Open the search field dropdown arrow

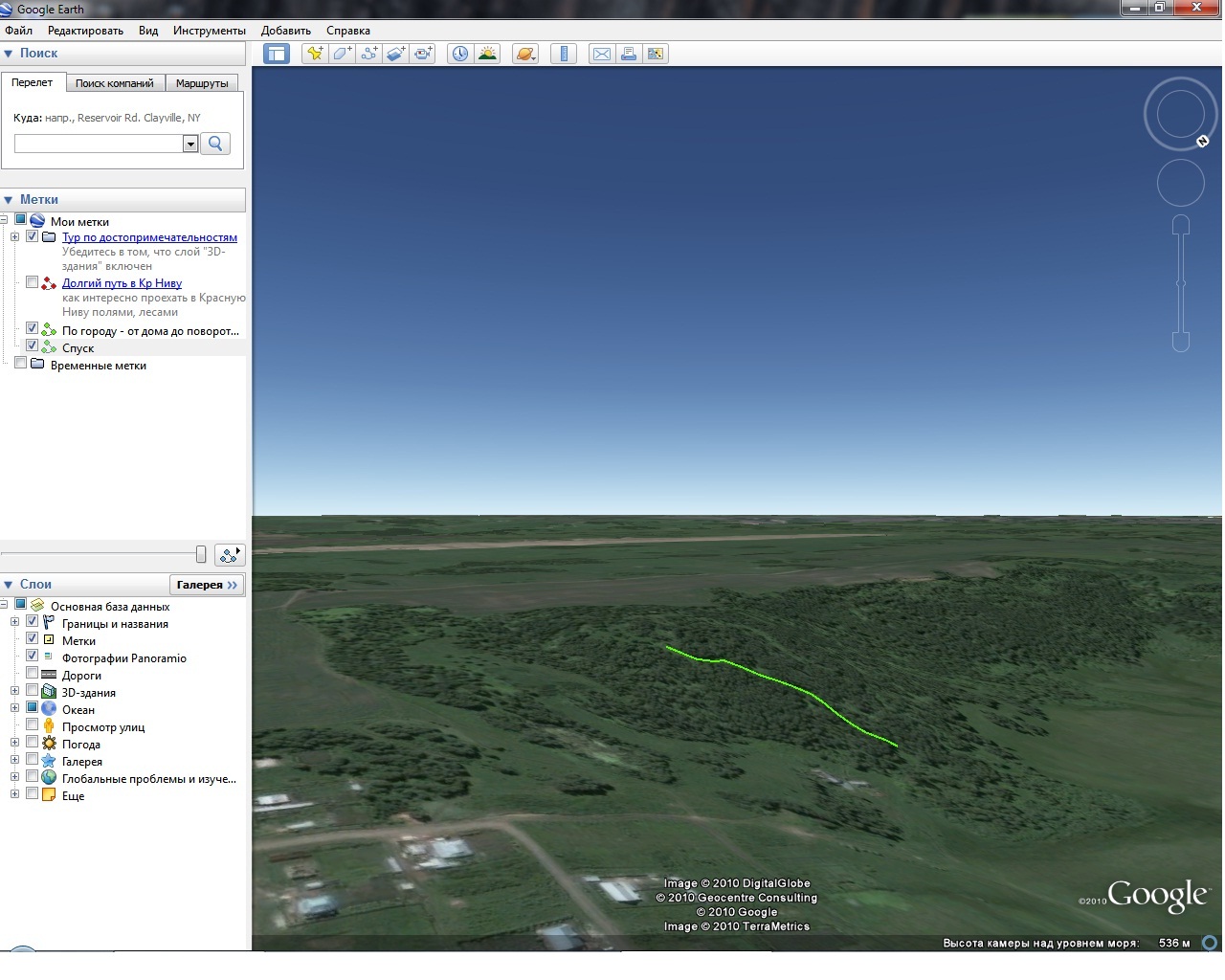[190, 144]
